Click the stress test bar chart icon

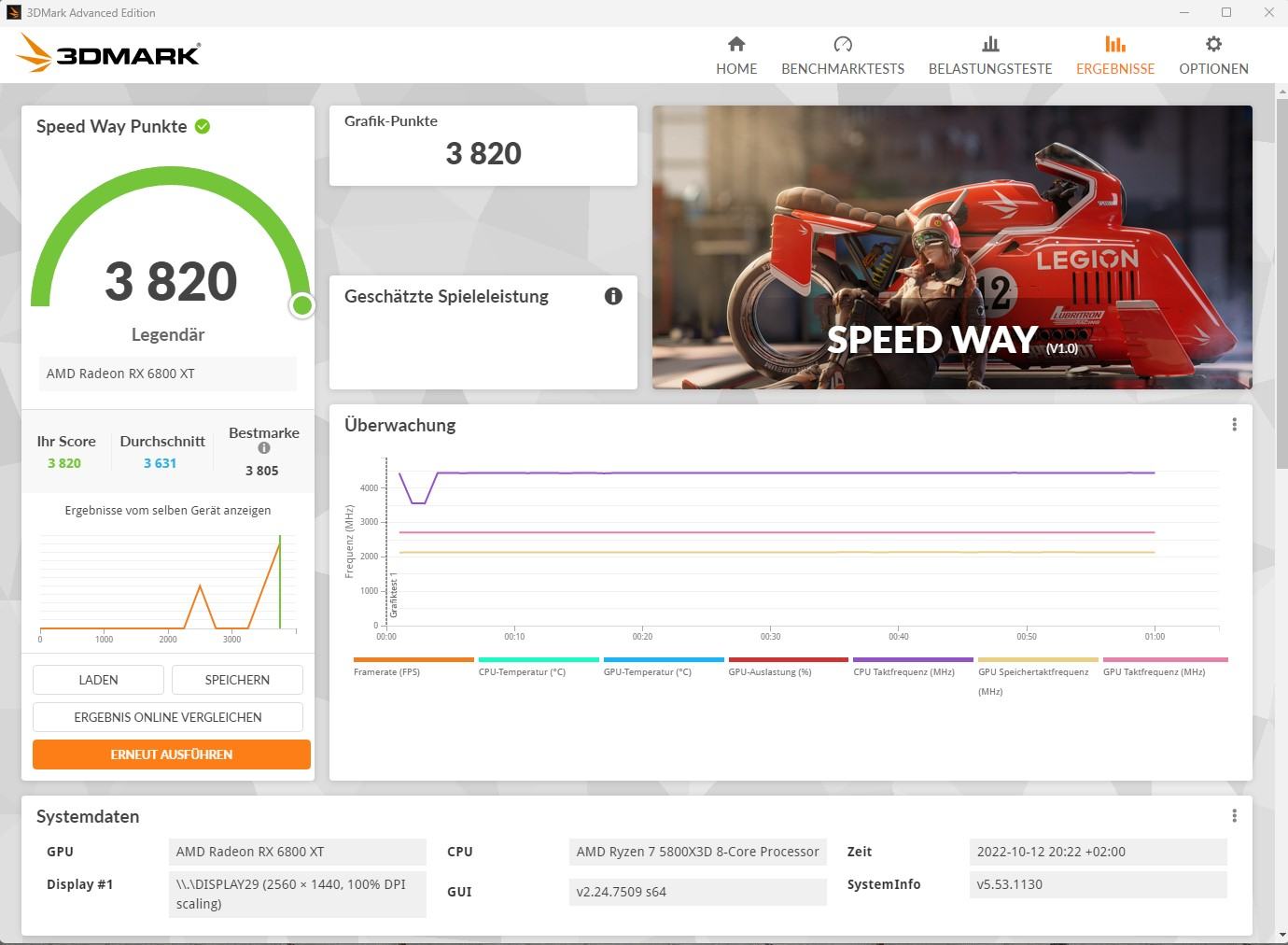[x=990, y=44]
